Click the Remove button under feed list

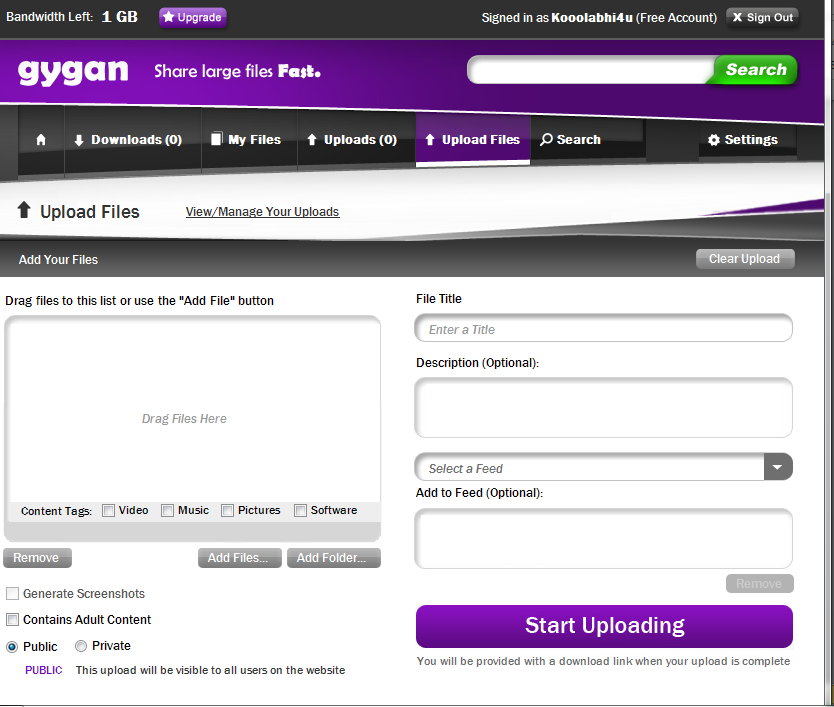[760, 584]
